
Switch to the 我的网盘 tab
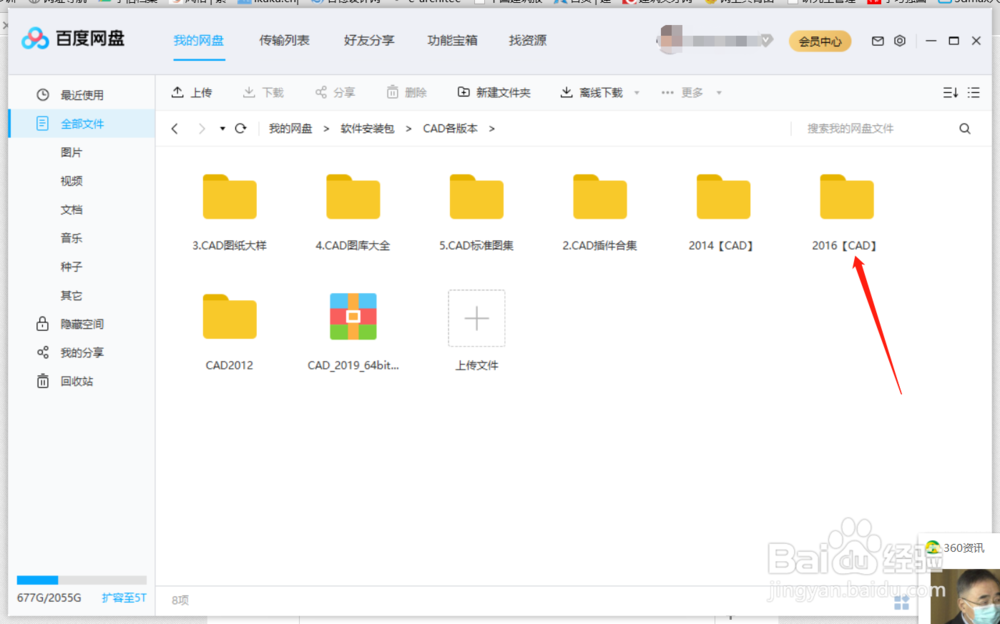(x=198, y=40)
